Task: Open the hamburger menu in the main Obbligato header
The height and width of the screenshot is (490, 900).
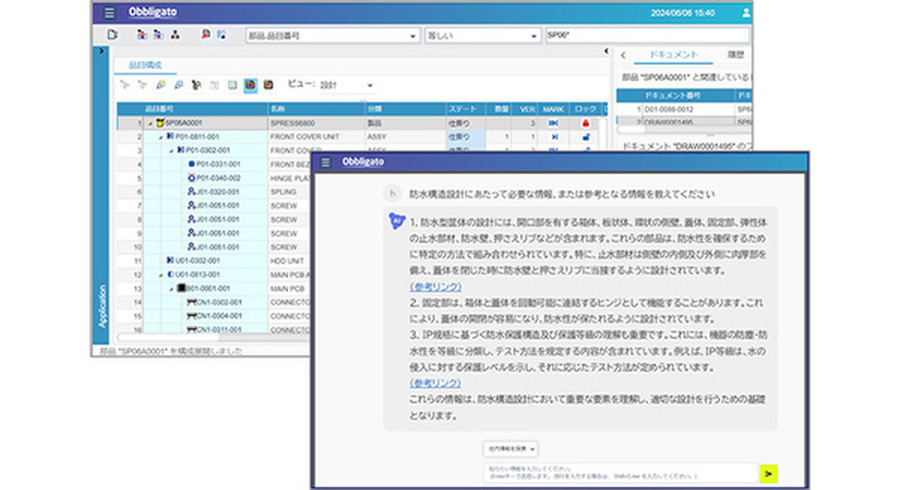Action: pos(108,13)
